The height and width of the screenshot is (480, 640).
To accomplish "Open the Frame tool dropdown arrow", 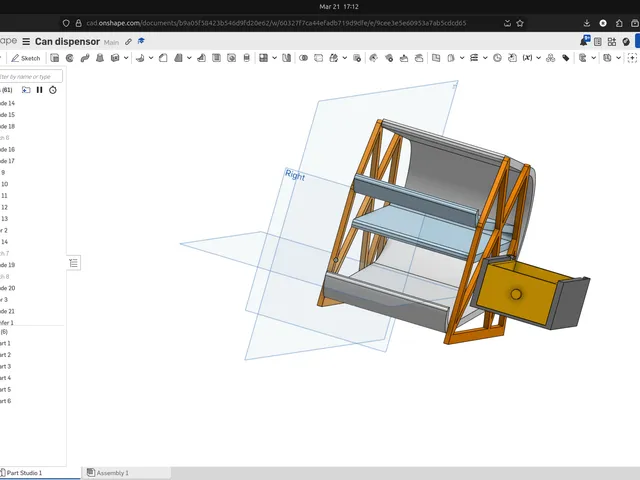I will point(618,58).
